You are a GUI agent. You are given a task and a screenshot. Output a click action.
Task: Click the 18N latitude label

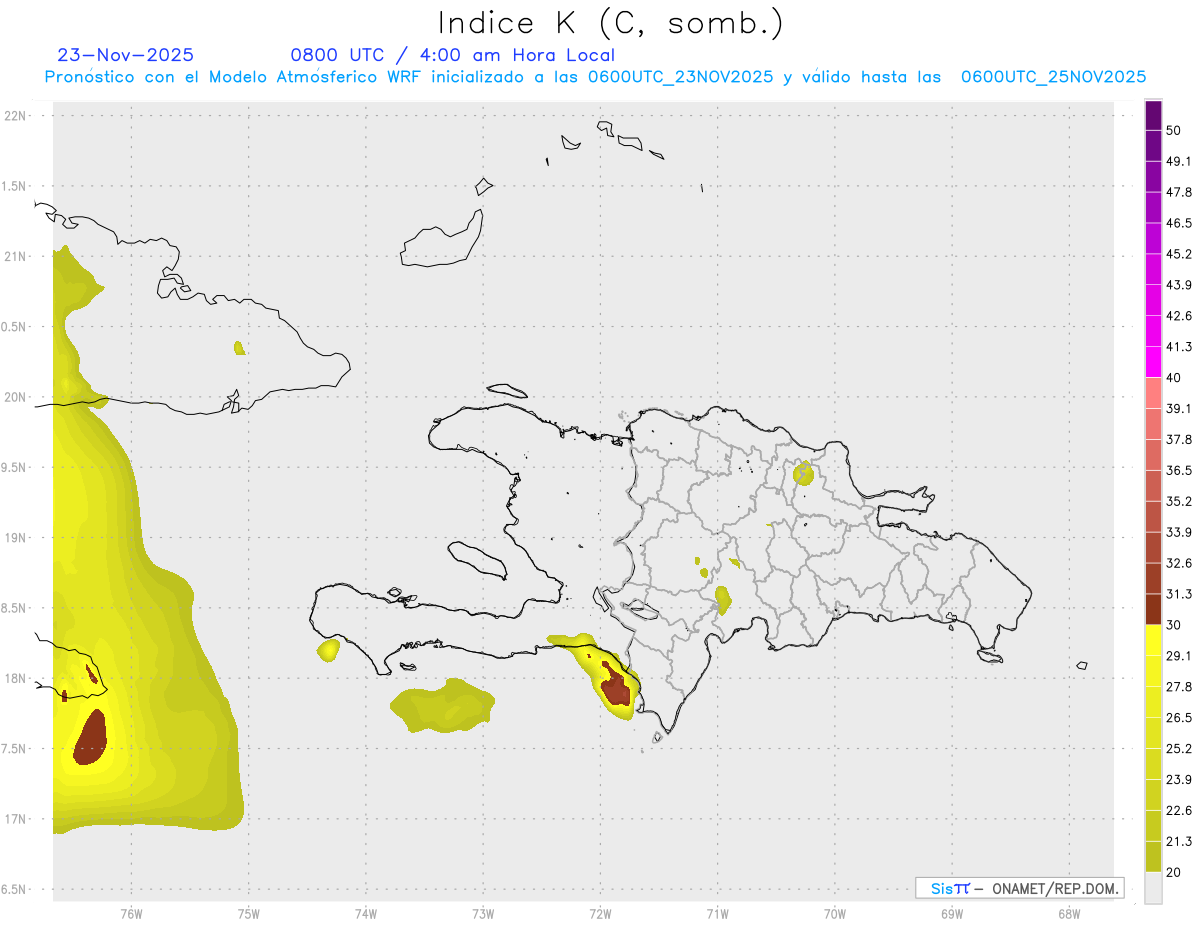[x=17, y=678]
